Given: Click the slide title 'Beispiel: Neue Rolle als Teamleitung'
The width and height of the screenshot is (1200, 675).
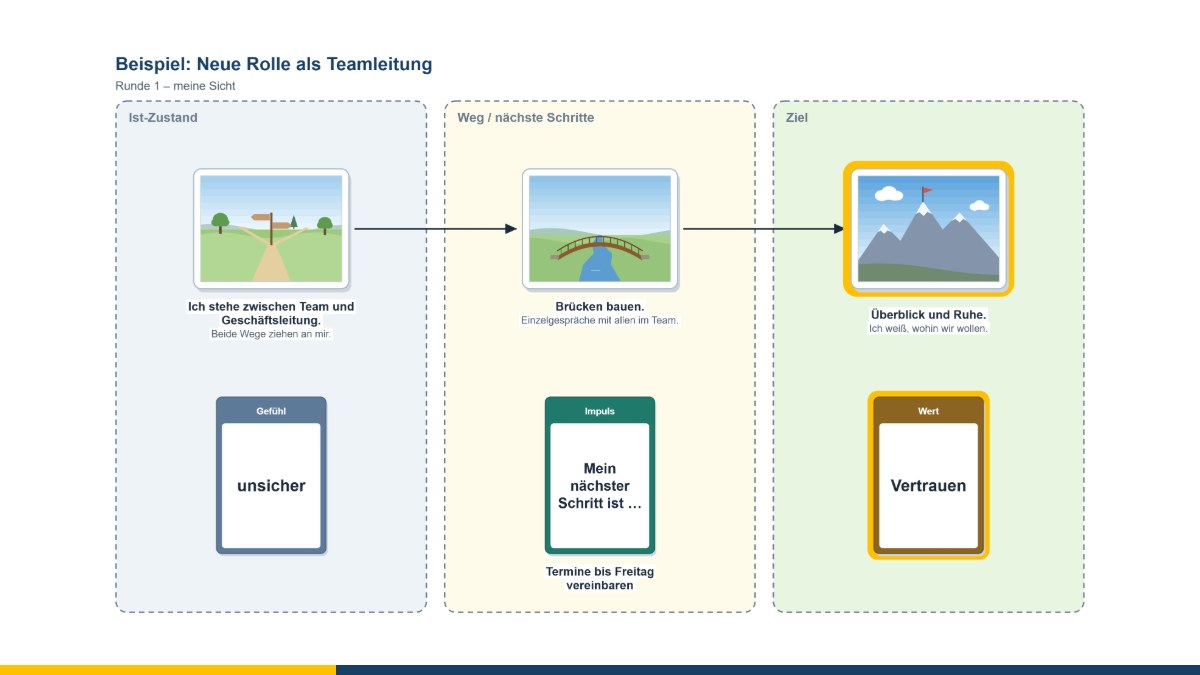Looking at the screenshot, I should [x=274, y=64].
